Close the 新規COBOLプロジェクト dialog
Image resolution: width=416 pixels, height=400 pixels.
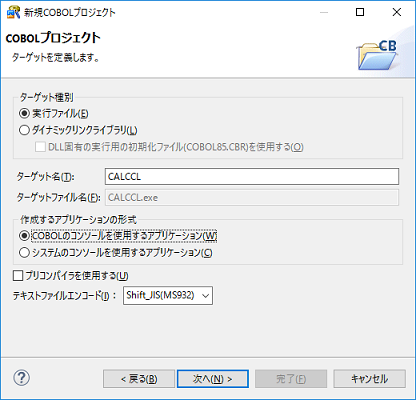(x=397, y=12)
